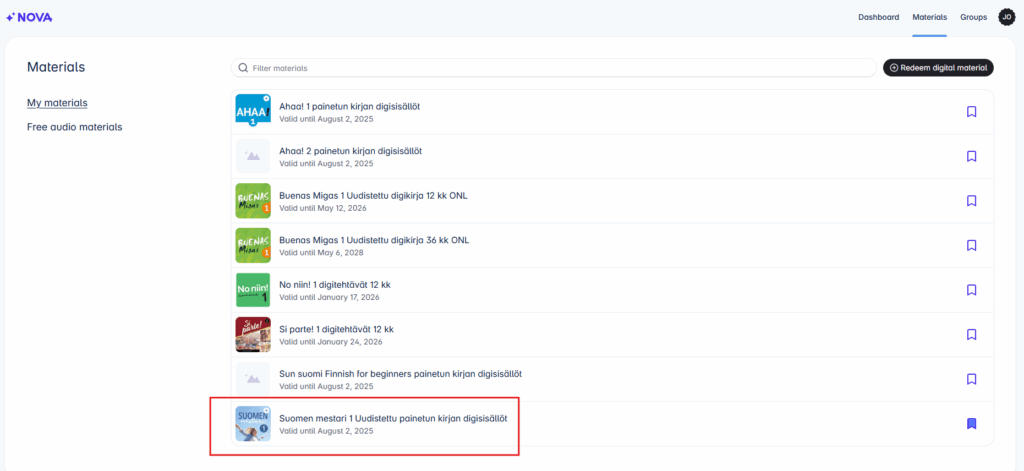Image resolution: width=1024 pixels, height=471 pixels.
Task: Click 'Valid until January 17, 2026' text
Action: pos(329,297)
